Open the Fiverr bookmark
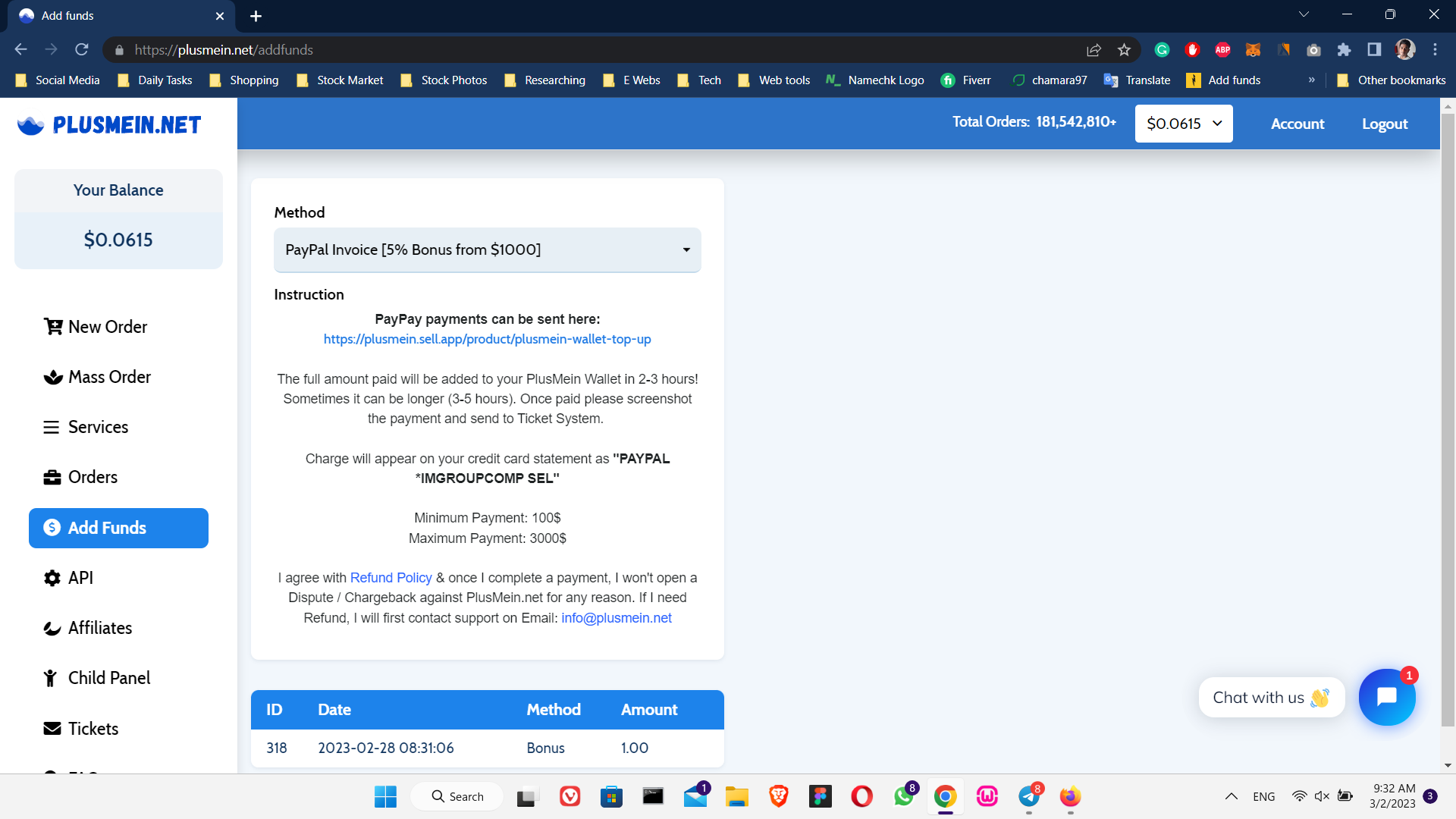1456x819 pixels. [x=966, y=80]
